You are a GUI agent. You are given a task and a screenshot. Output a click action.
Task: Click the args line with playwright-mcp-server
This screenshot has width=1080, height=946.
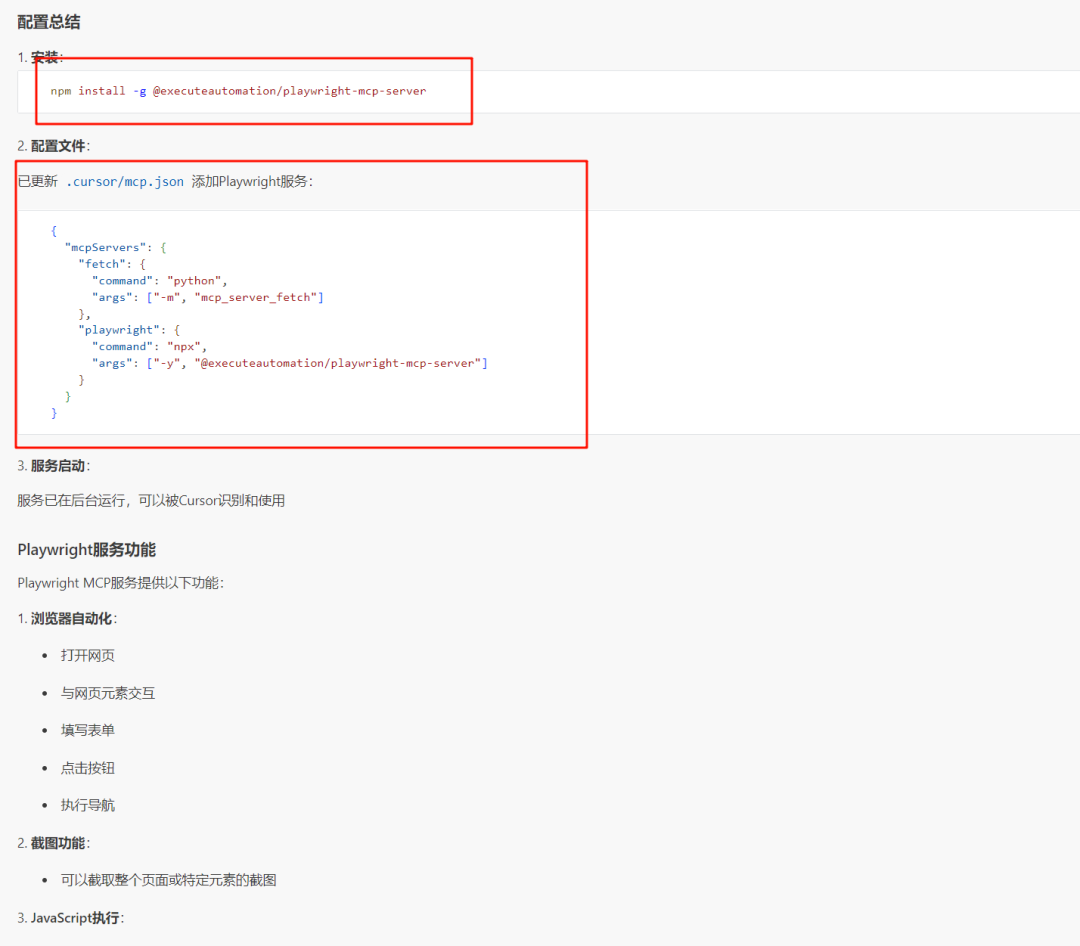pyautogui.click(x=290, y=363)
